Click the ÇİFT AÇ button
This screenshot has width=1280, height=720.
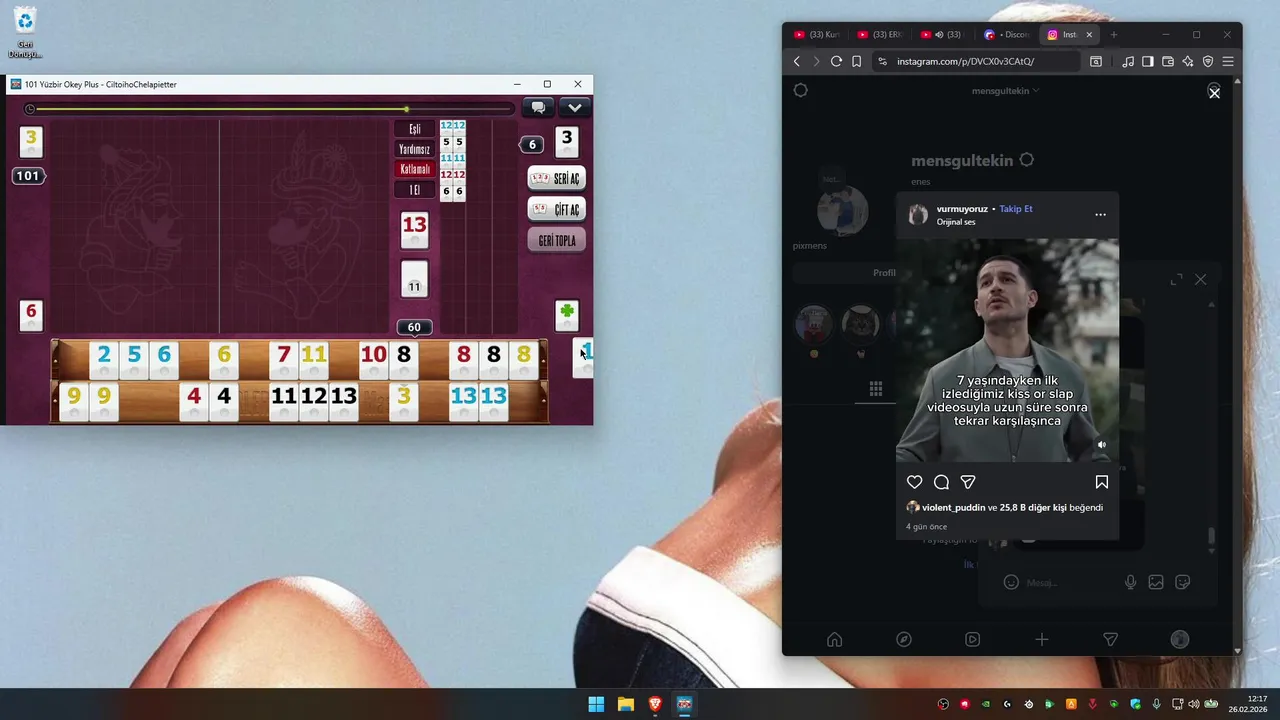[556, 209]
